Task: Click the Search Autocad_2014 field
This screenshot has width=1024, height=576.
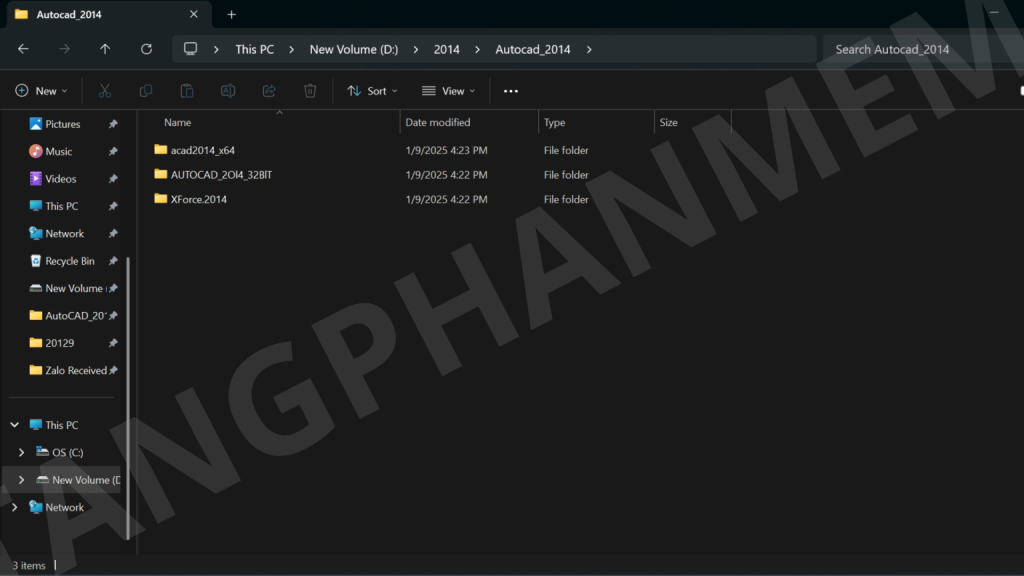Action: click(915, 49)
